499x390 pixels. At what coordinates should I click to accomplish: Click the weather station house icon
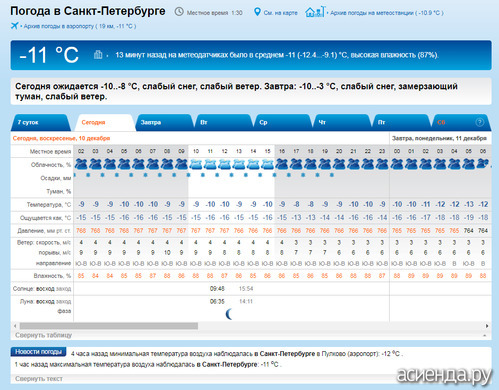[x=314, y=12]
